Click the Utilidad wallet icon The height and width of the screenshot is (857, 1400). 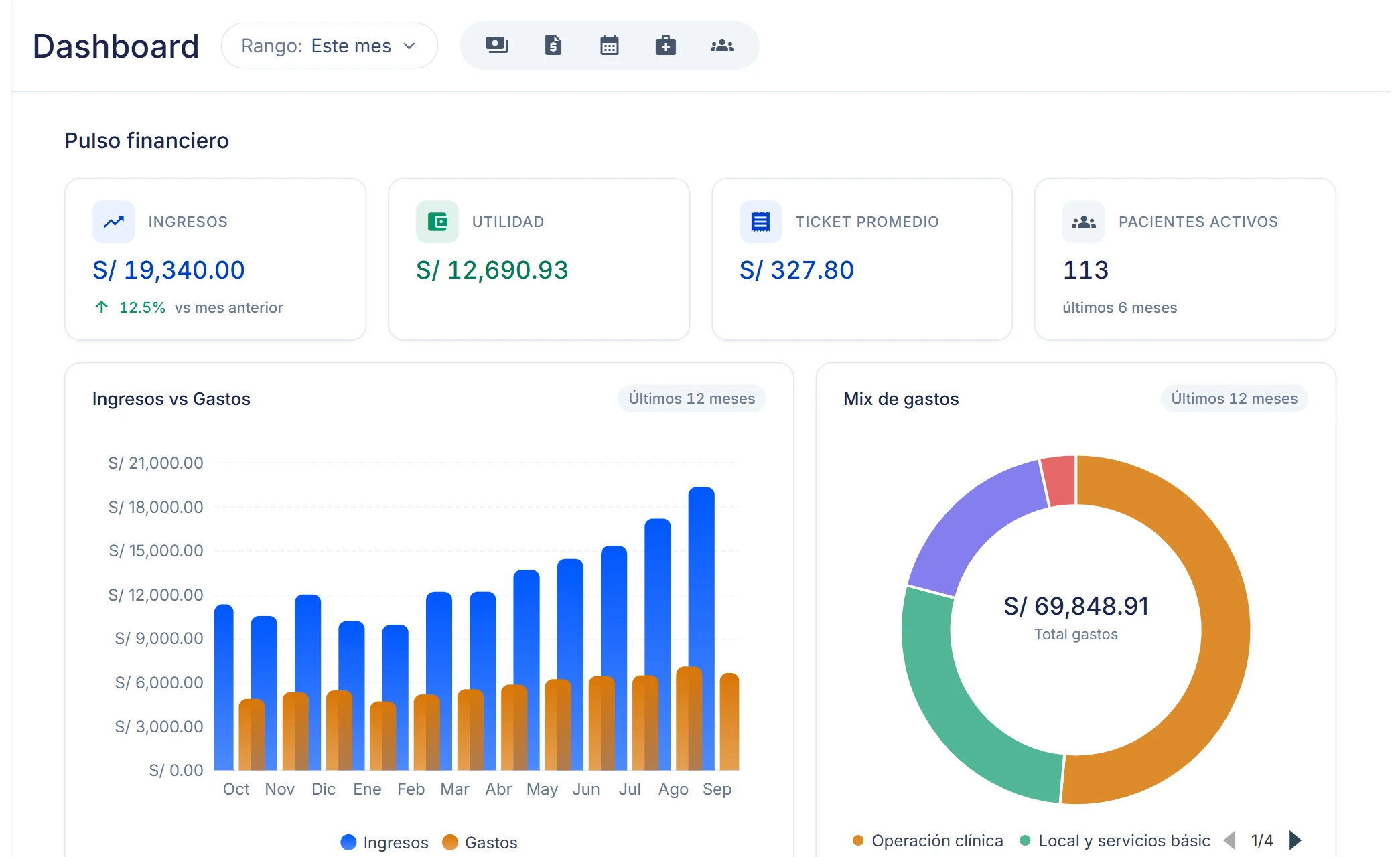[437, 222]
